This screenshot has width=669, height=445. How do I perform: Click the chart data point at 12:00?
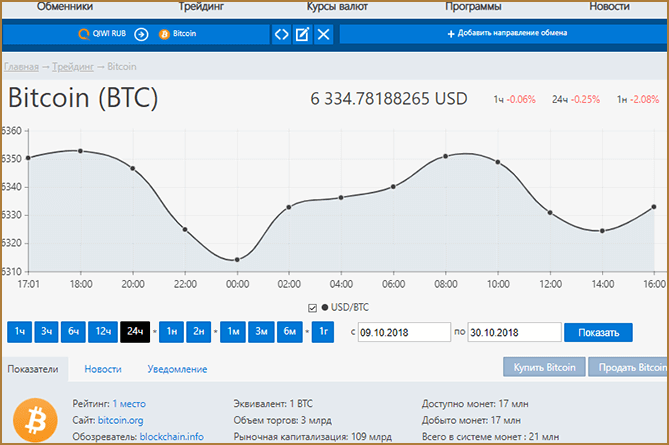[x=550, y=212]
